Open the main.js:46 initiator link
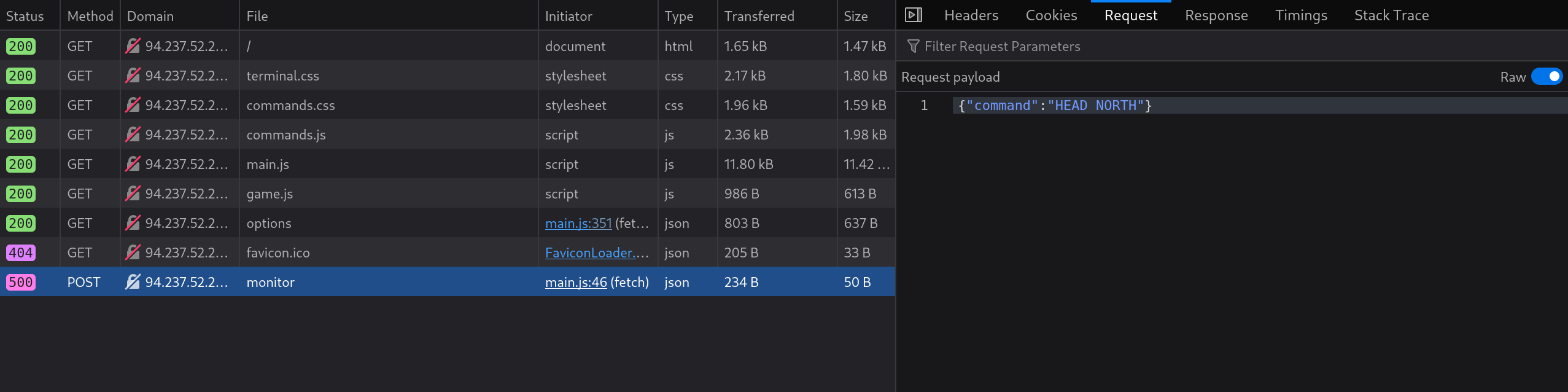The width and height of the screenshot is (1568, 392). tap(576, 282)
